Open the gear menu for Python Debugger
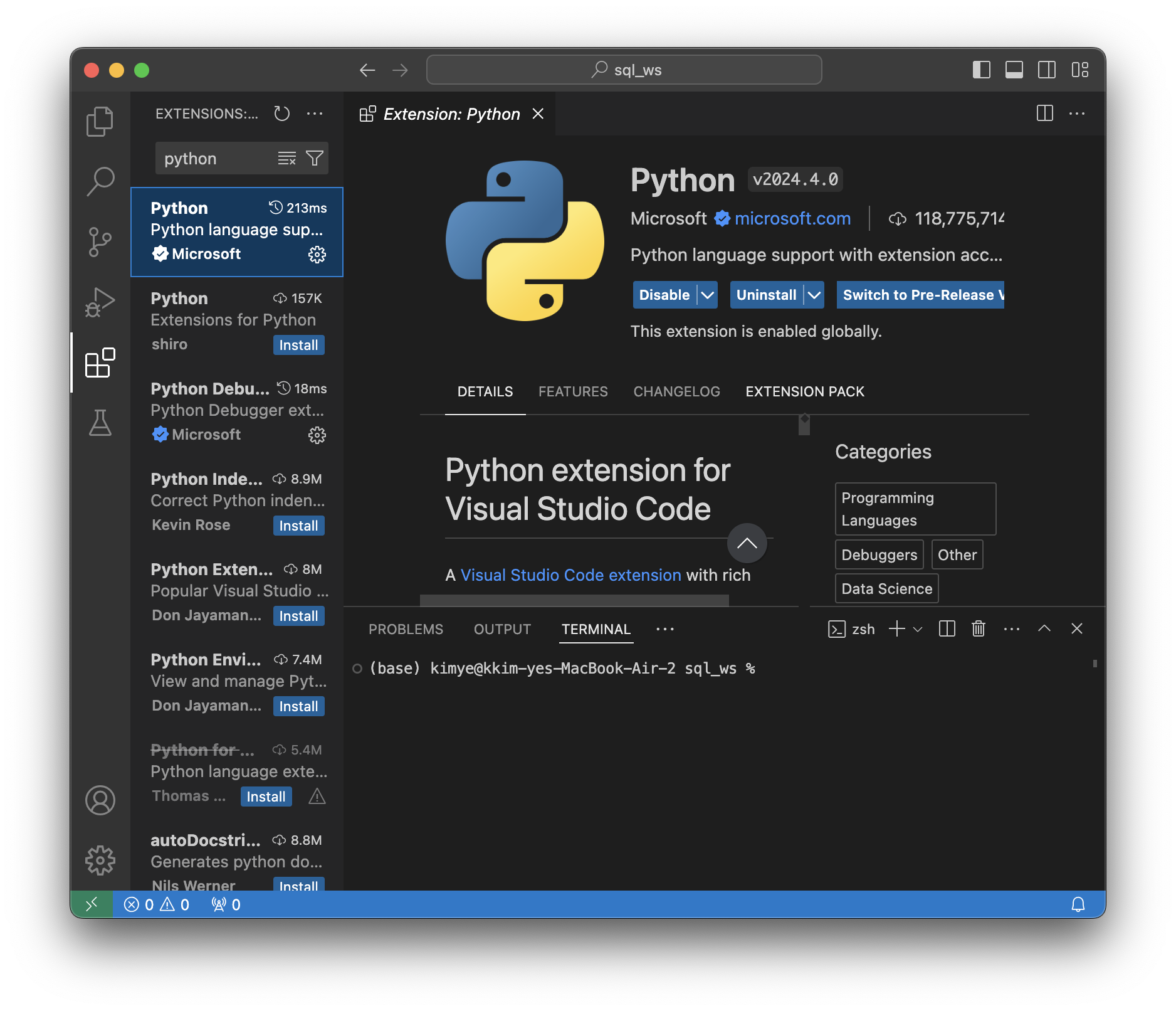This screenshot has height=1011, width=1176. click(x=317, y=435)
